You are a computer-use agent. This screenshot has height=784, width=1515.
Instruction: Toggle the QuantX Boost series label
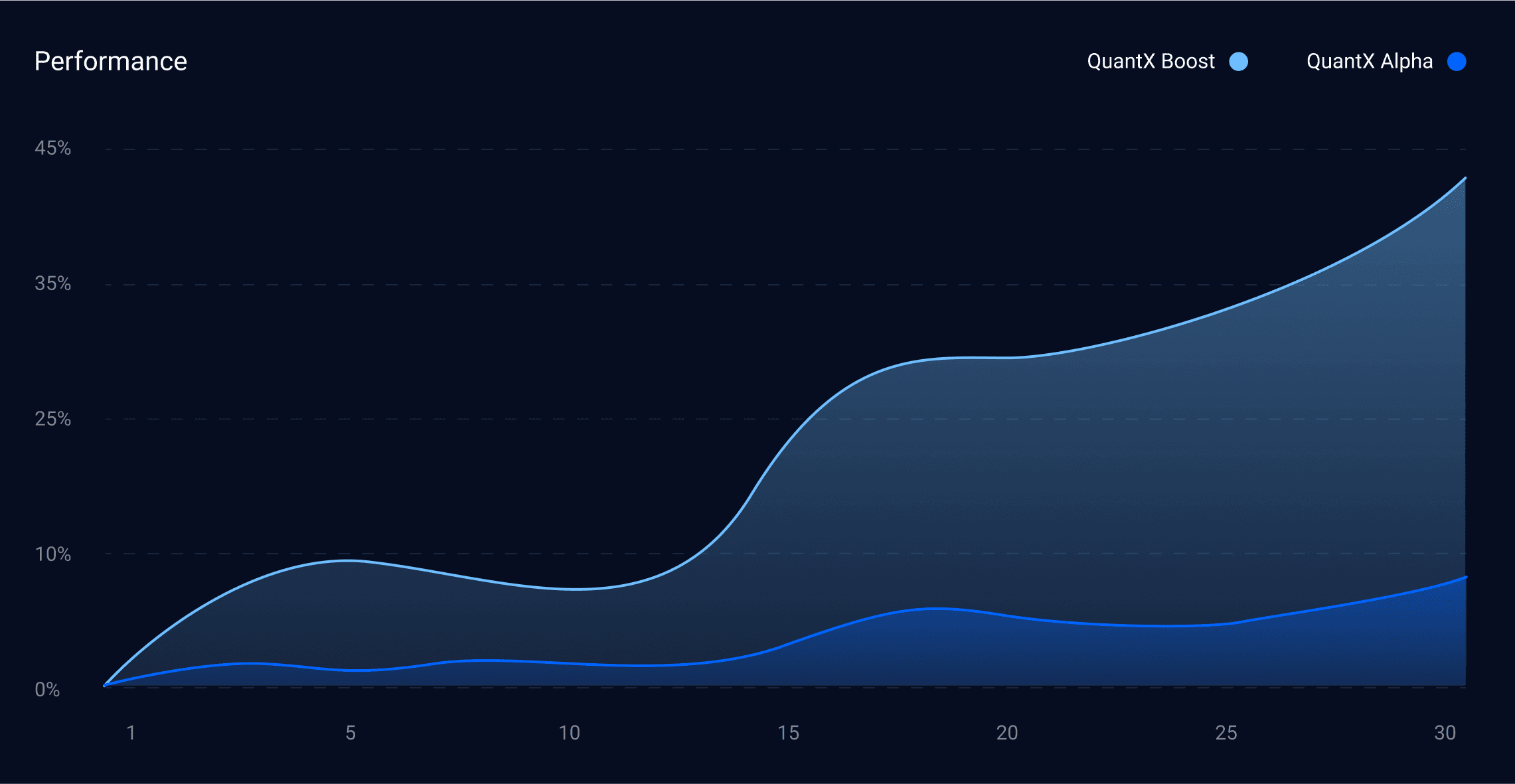point(1151,62)
